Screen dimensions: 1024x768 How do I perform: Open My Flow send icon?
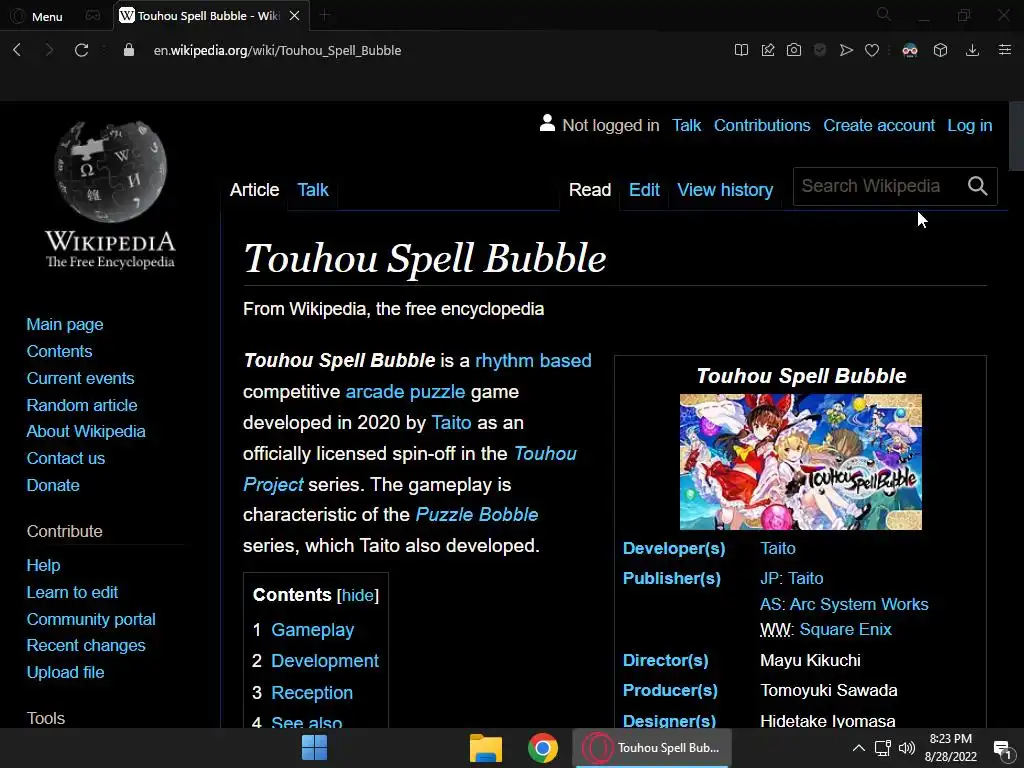pyautogui.click(x=846, y=50)
